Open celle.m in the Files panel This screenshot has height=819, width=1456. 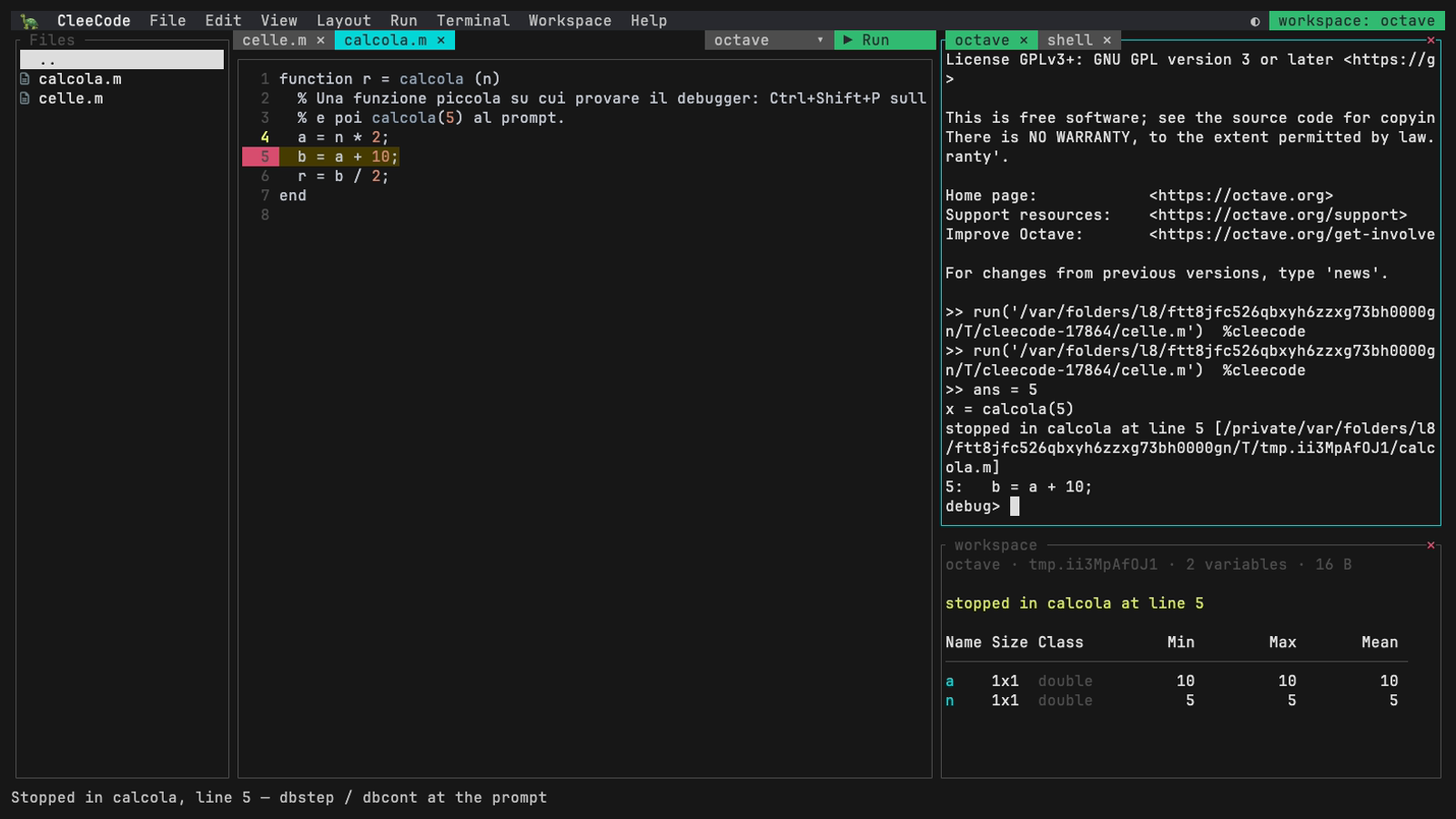[70, 98]
